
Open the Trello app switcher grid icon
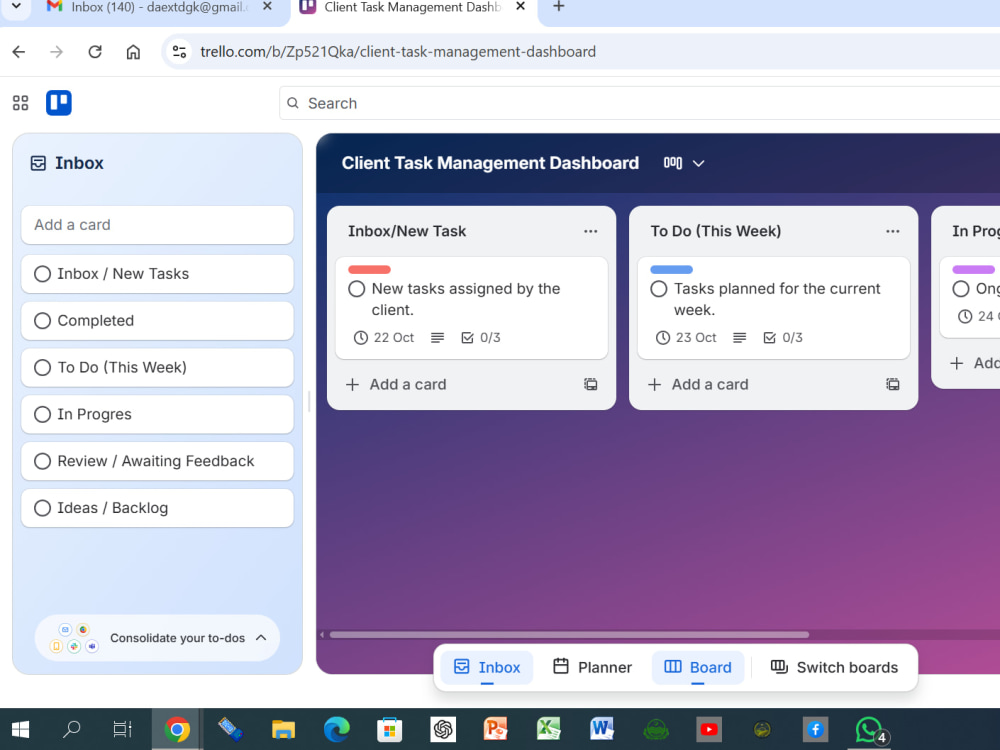[x=20, y=103]
